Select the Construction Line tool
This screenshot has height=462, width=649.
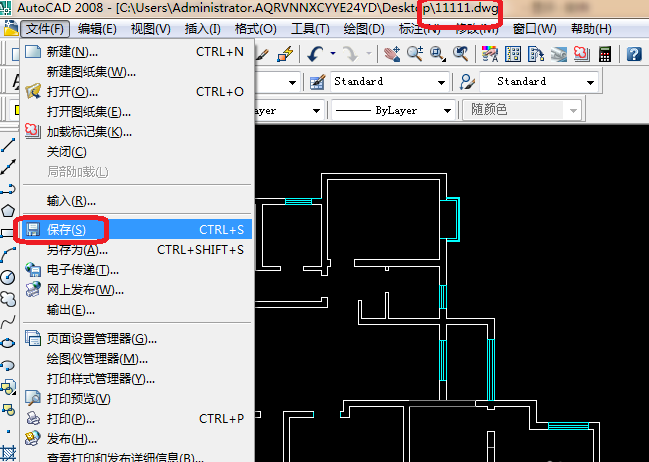pyautogui.click(x=8, y=167)
